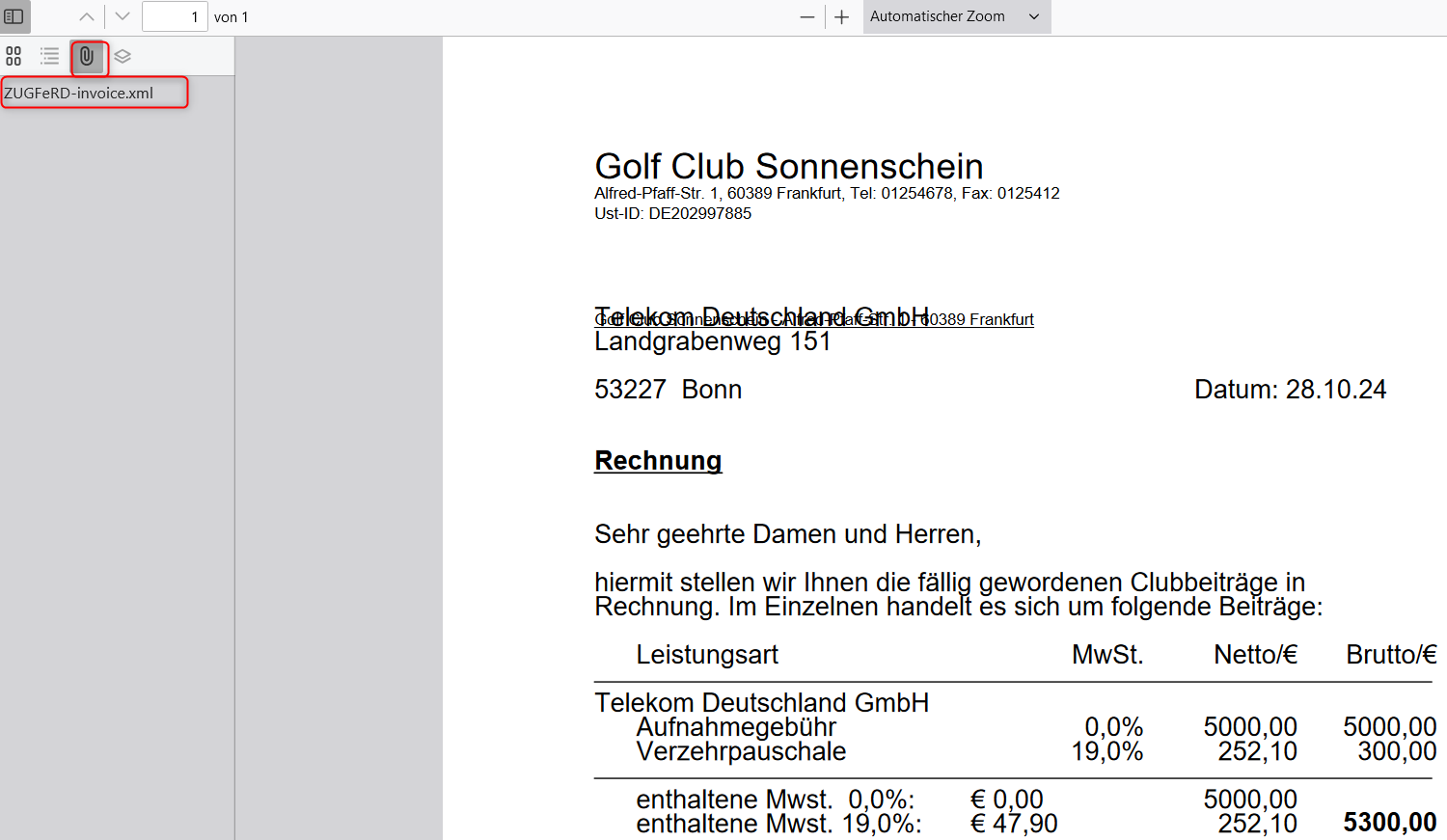Click the 'Datum: 28.10.24' text
This screenshot has height=840, width=1447.
click(1290, 390)
